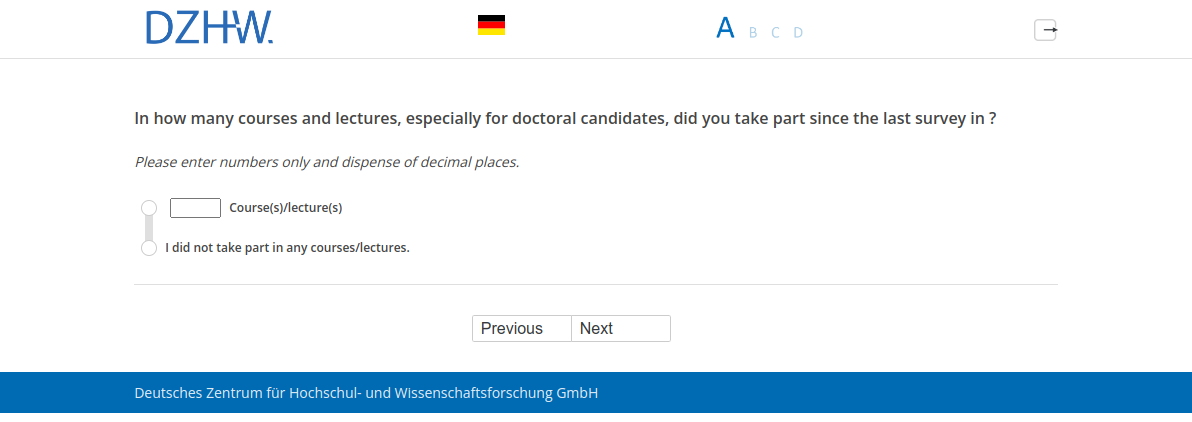
Task: Click the italic 'Please enter numbers only' hint
Action: [x=327, y=162]
